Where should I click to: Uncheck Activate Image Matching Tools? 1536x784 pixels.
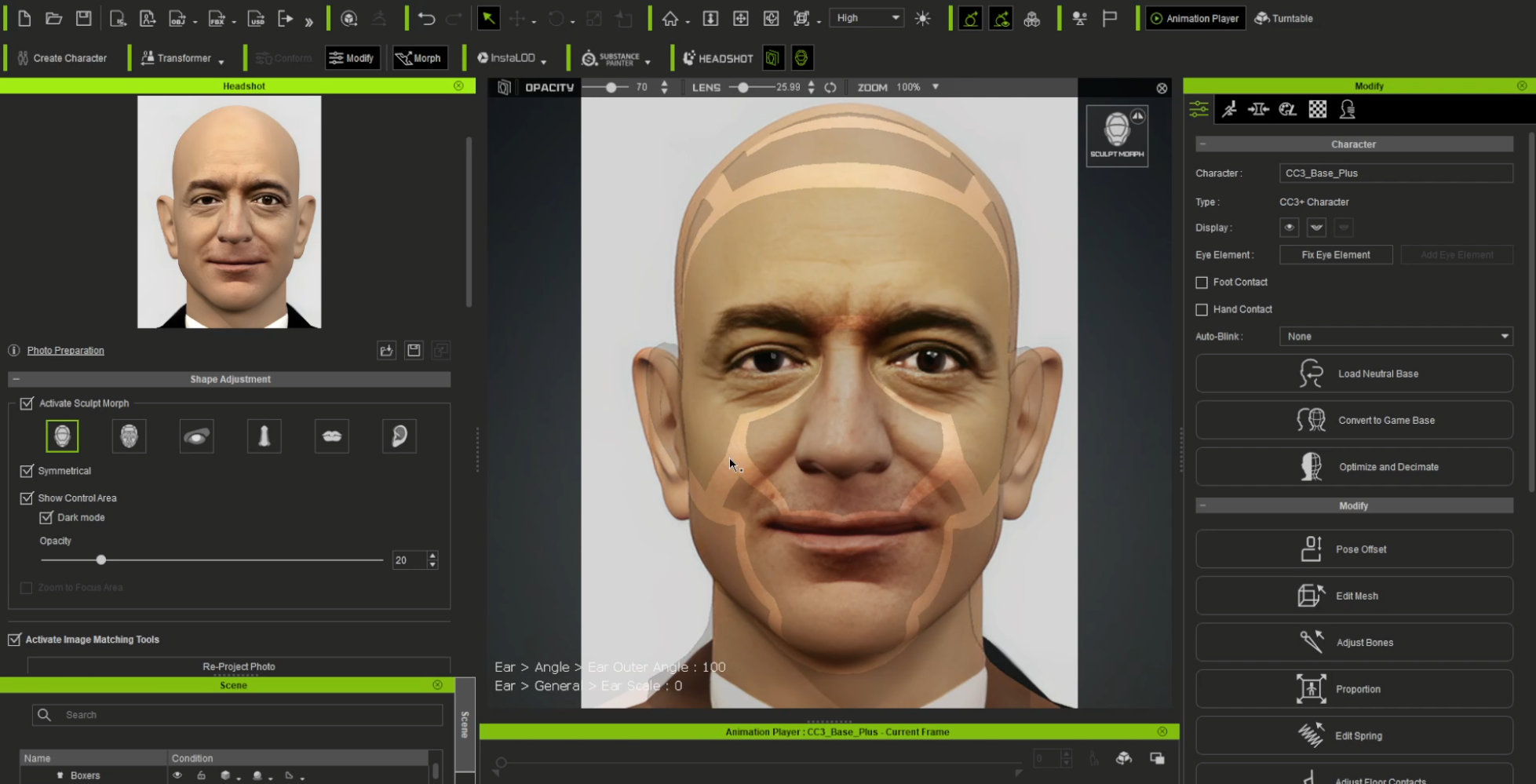point(14,640)
